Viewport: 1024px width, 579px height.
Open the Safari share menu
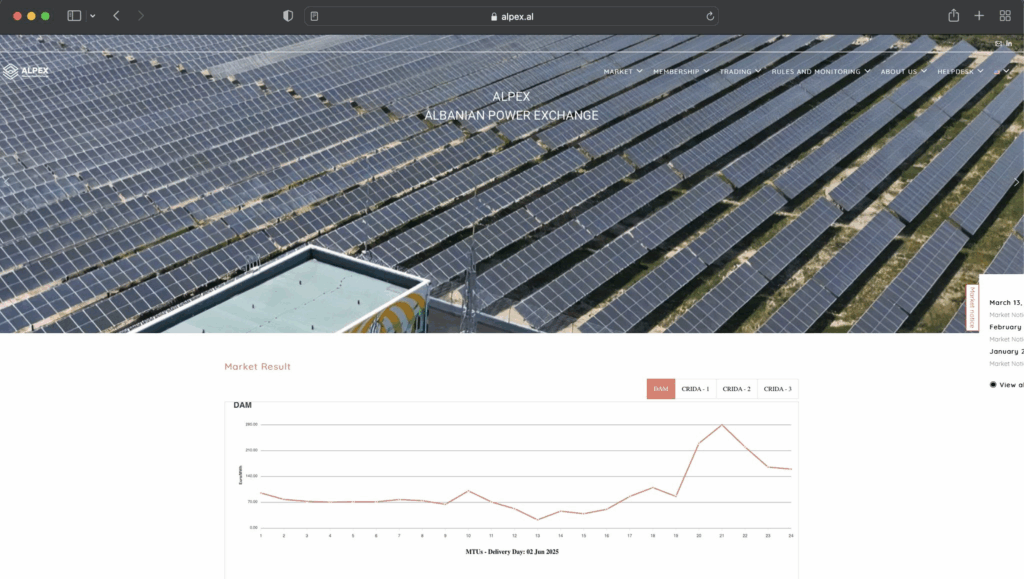pos(953,16)
